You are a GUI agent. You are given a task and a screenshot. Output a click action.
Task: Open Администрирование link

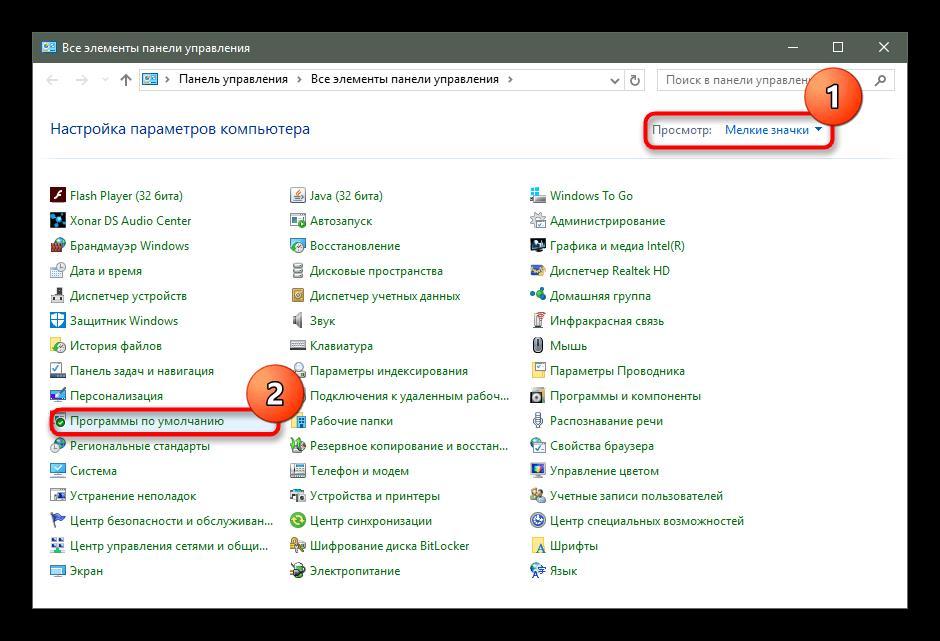(x=607, y=221)
